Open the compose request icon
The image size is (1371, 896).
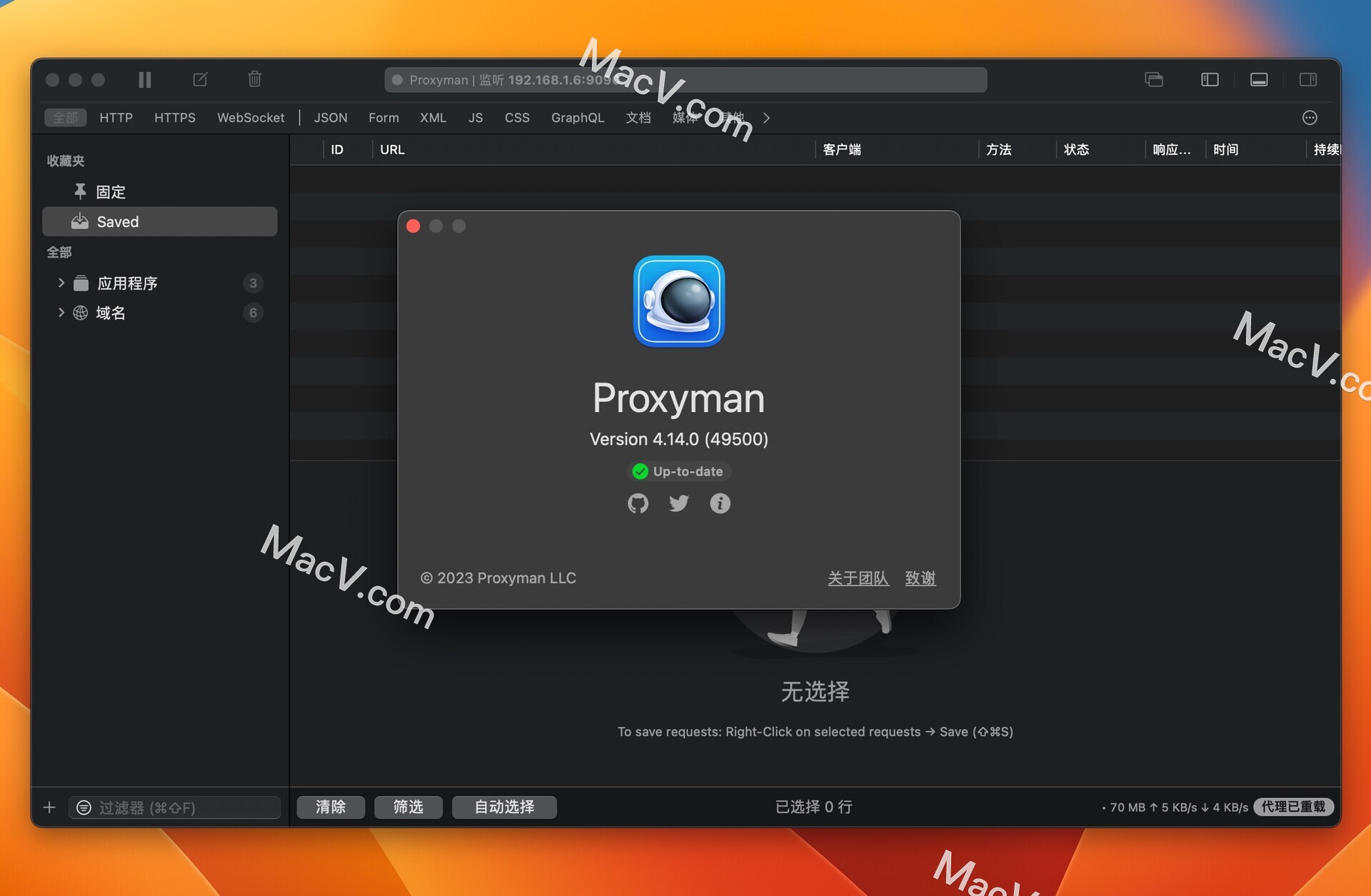201,79
